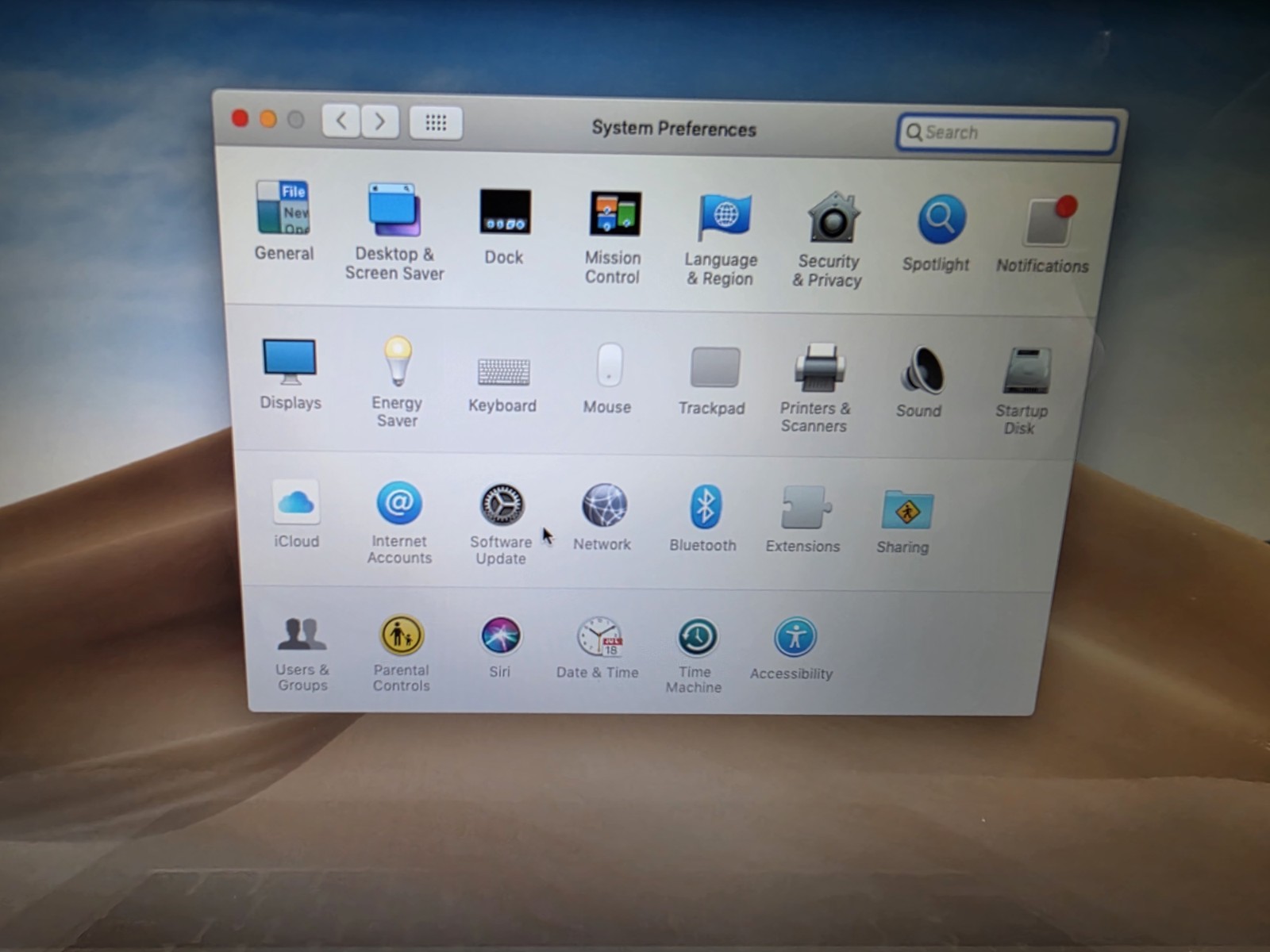Click the Show All grid button

coord(436,122)
